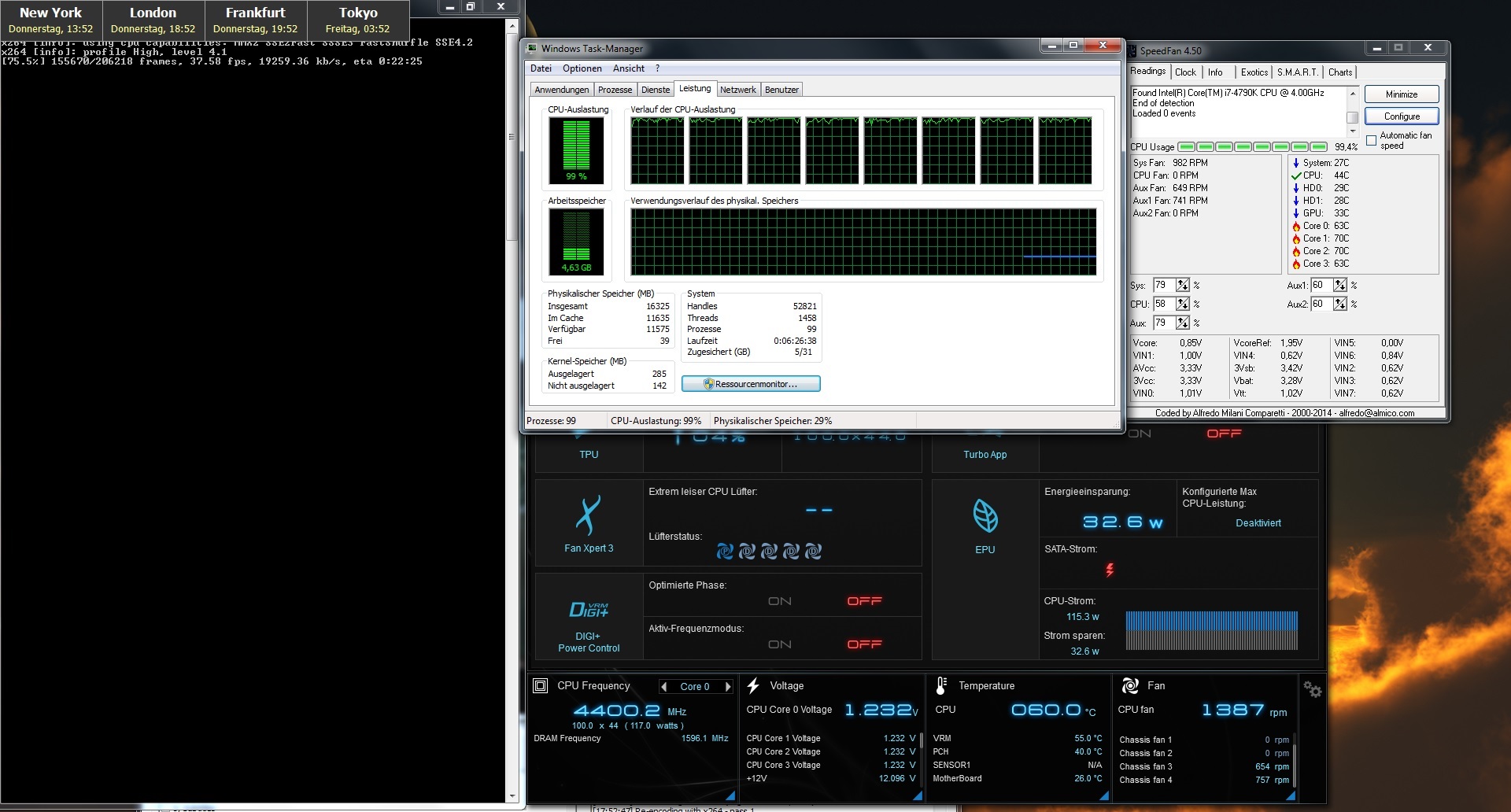Click the flame icon next to Core 0
The image size is (1511, 812).
pos(1296,227)
